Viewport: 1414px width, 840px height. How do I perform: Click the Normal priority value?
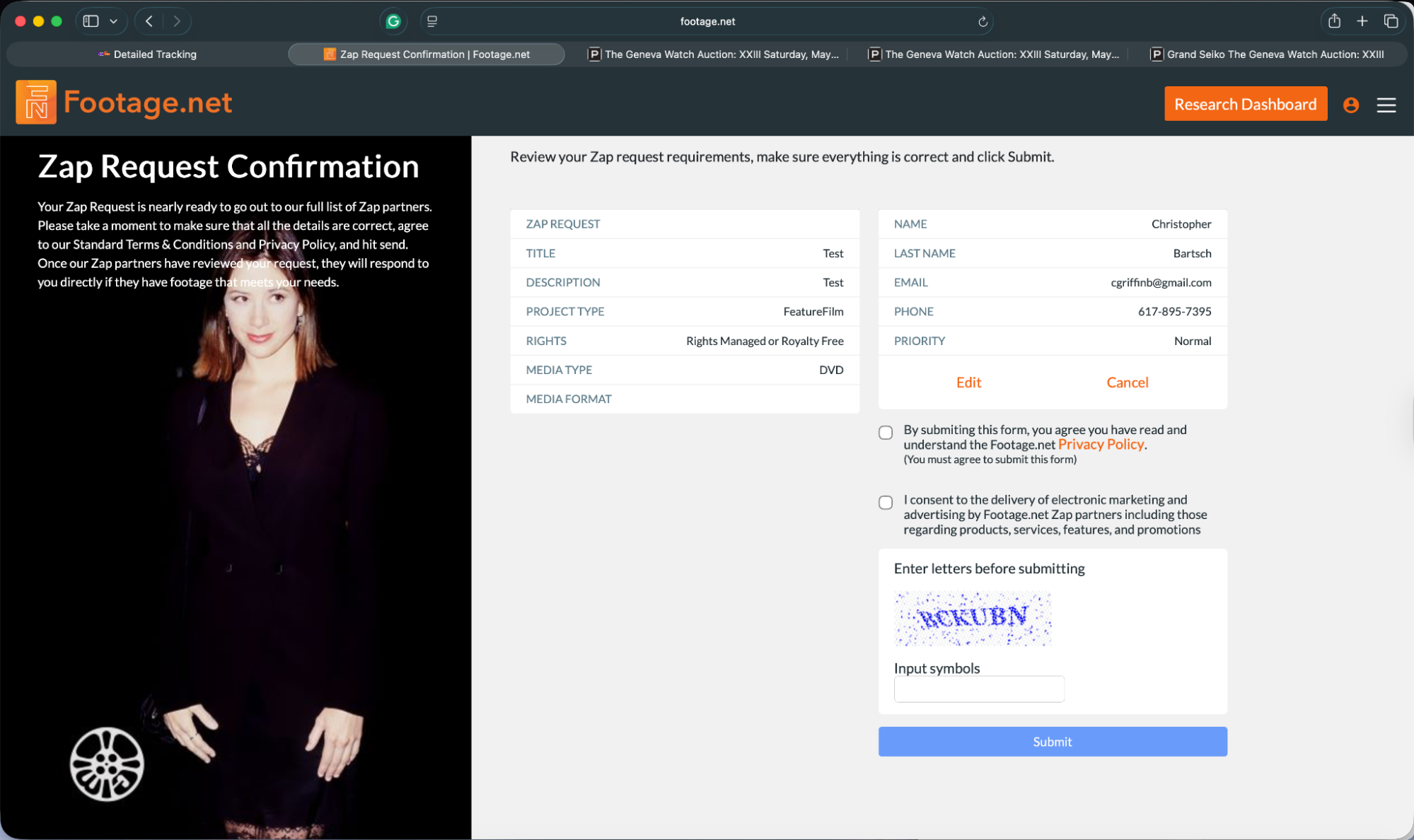click(x=1192, y=341)
